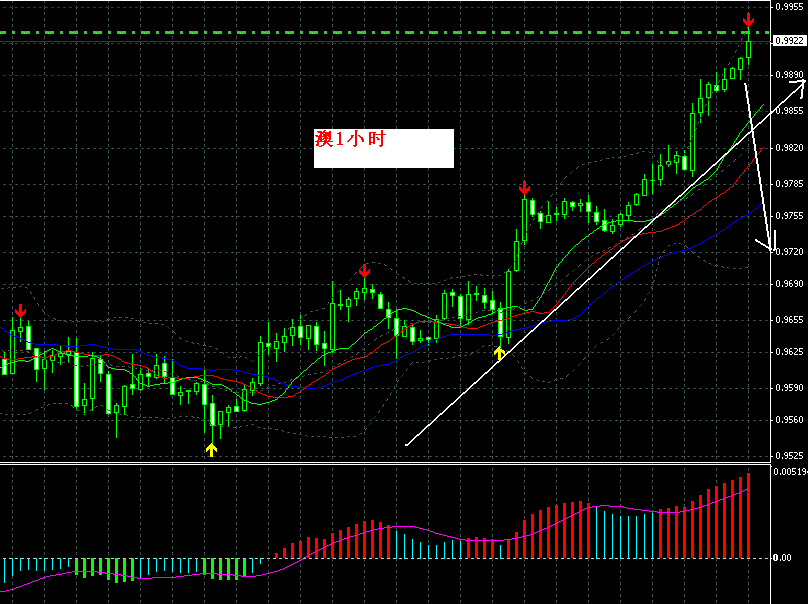The image size is (810, 604).
Task: Click the 0.00519 indicator scale value
Action: [x=790, y=472]
